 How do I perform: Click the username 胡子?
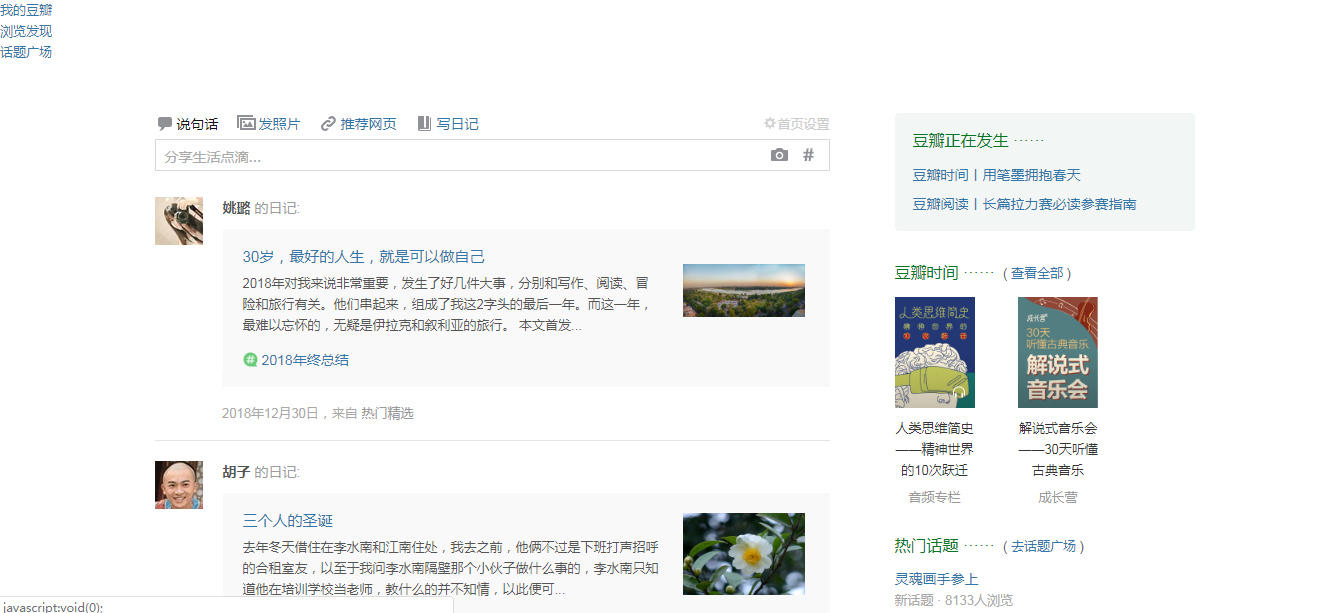tap(236, 472)
